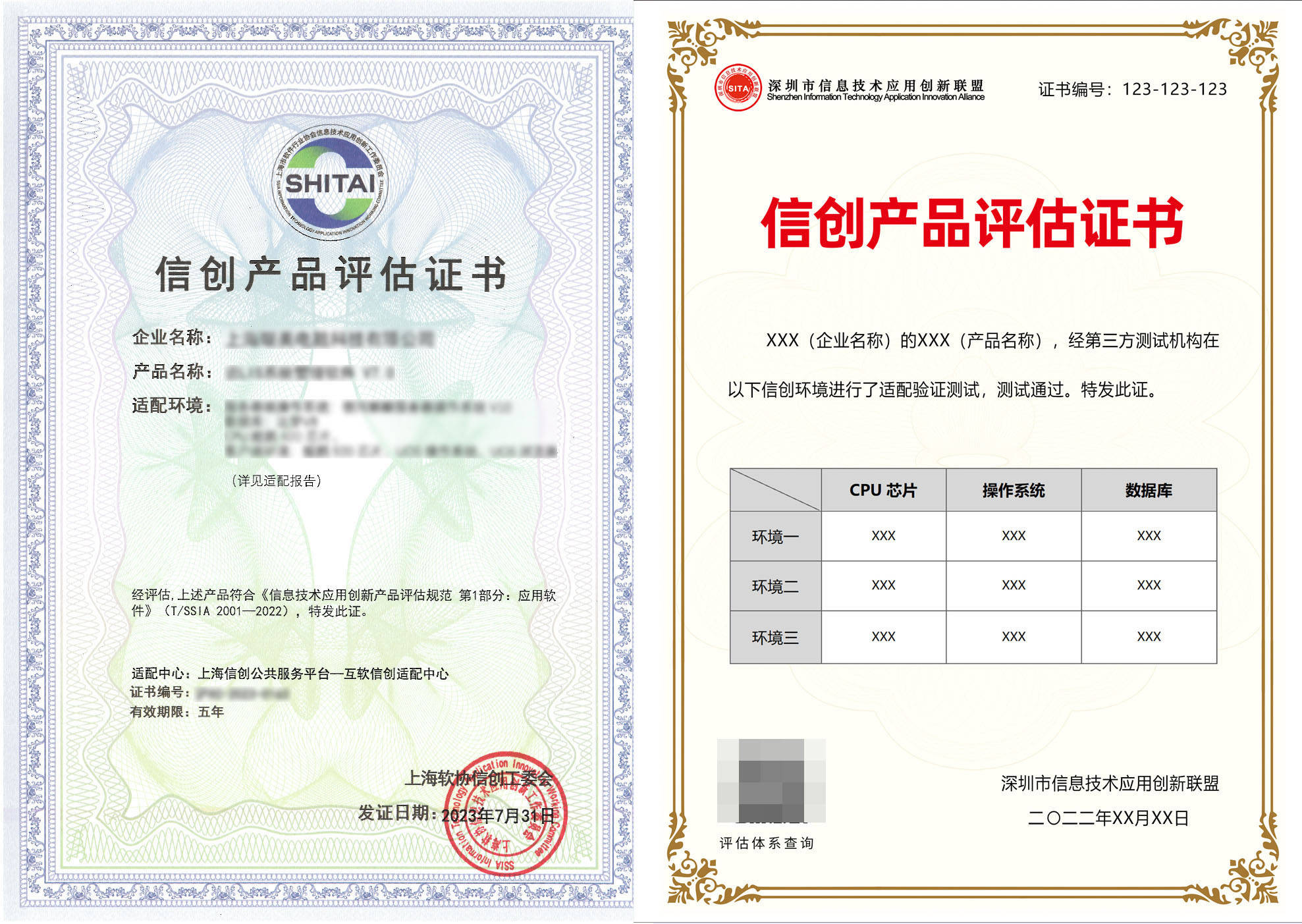
Task: Click the diagonal-split table corner cell
Action: pyautogui.click(x=775, y=489)
